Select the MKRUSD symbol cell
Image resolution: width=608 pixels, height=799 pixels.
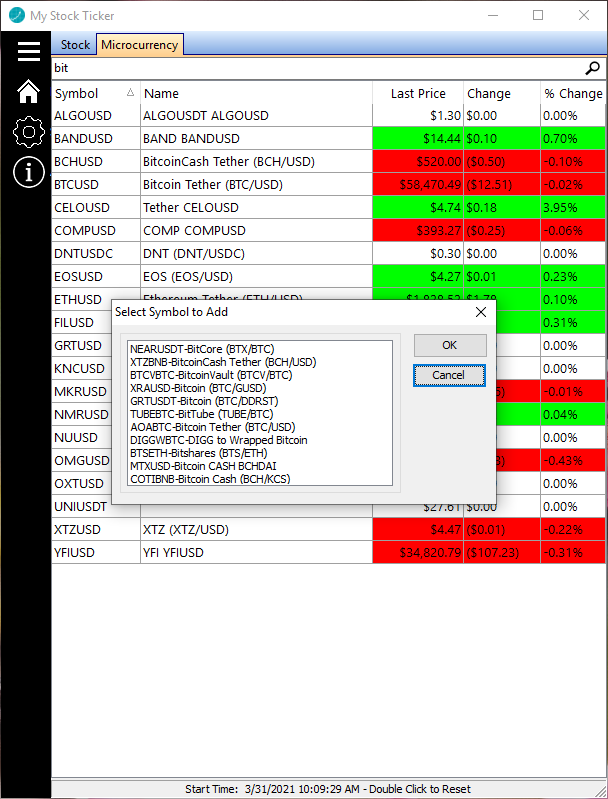click(x=82, y=391)
